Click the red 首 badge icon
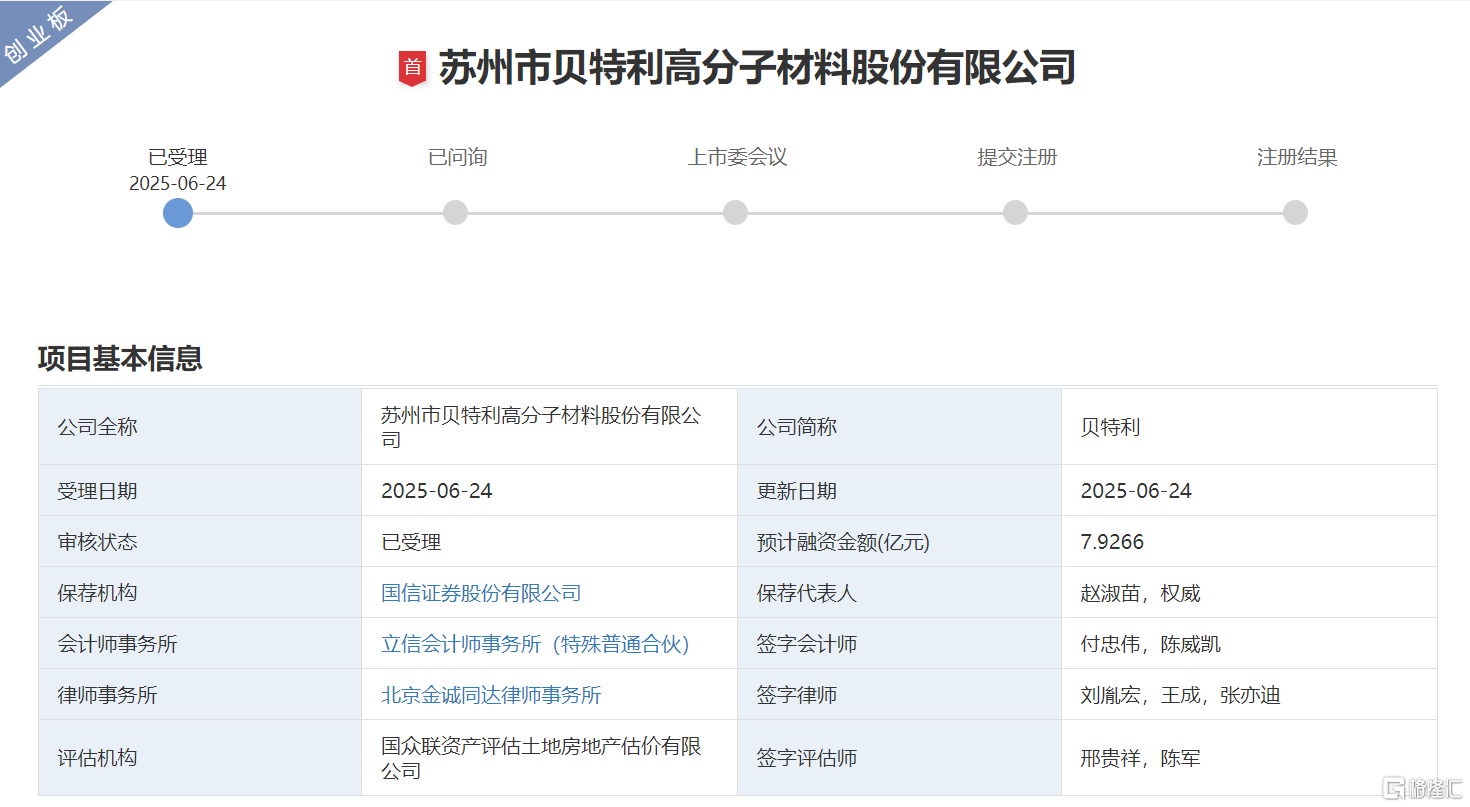1470x807 pixels. click(412, 68)
